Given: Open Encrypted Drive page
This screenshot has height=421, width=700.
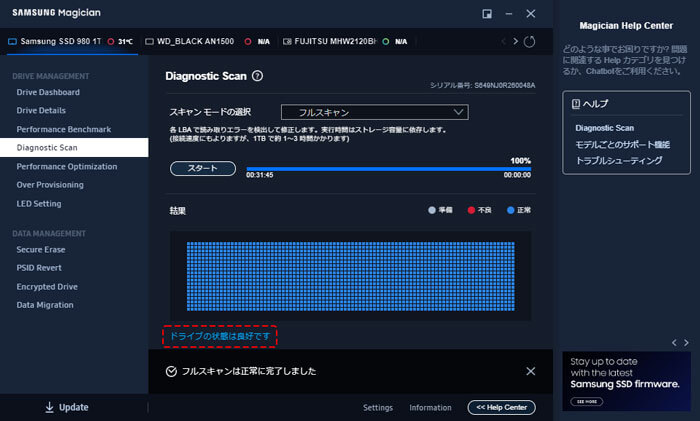Looking at the screenshot, I should pos(47,287).
